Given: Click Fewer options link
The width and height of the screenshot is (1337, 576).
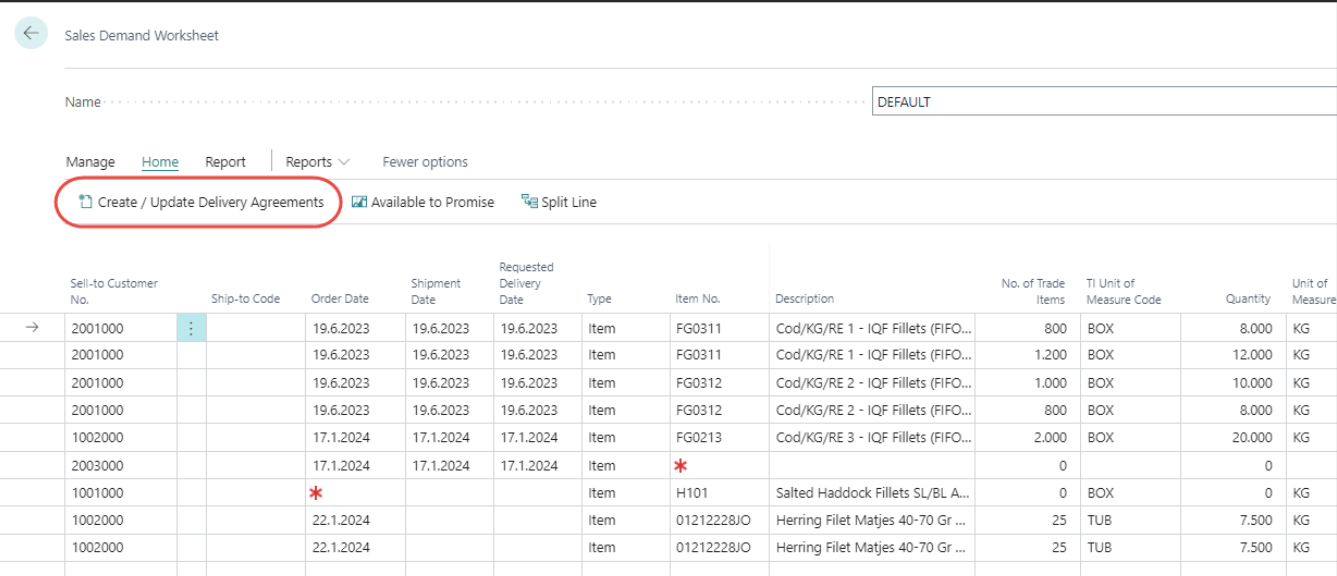Looking at the screenshot, I should click(425, 162).
